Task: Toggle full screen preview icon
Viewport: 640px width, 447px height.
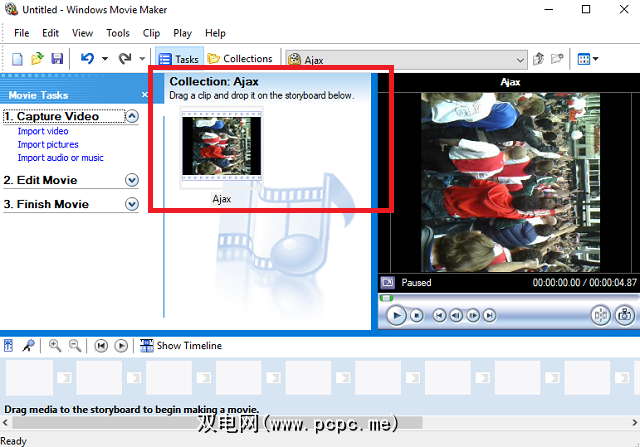Action: 387,282
